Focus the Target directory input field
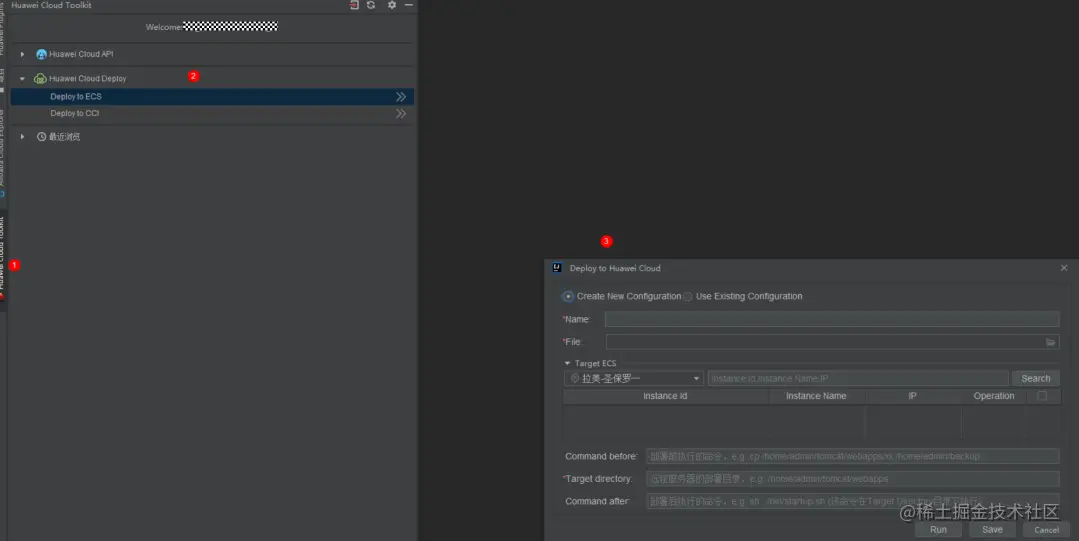1079x541 pixels. pyautogui.click(x=853, y=479)
